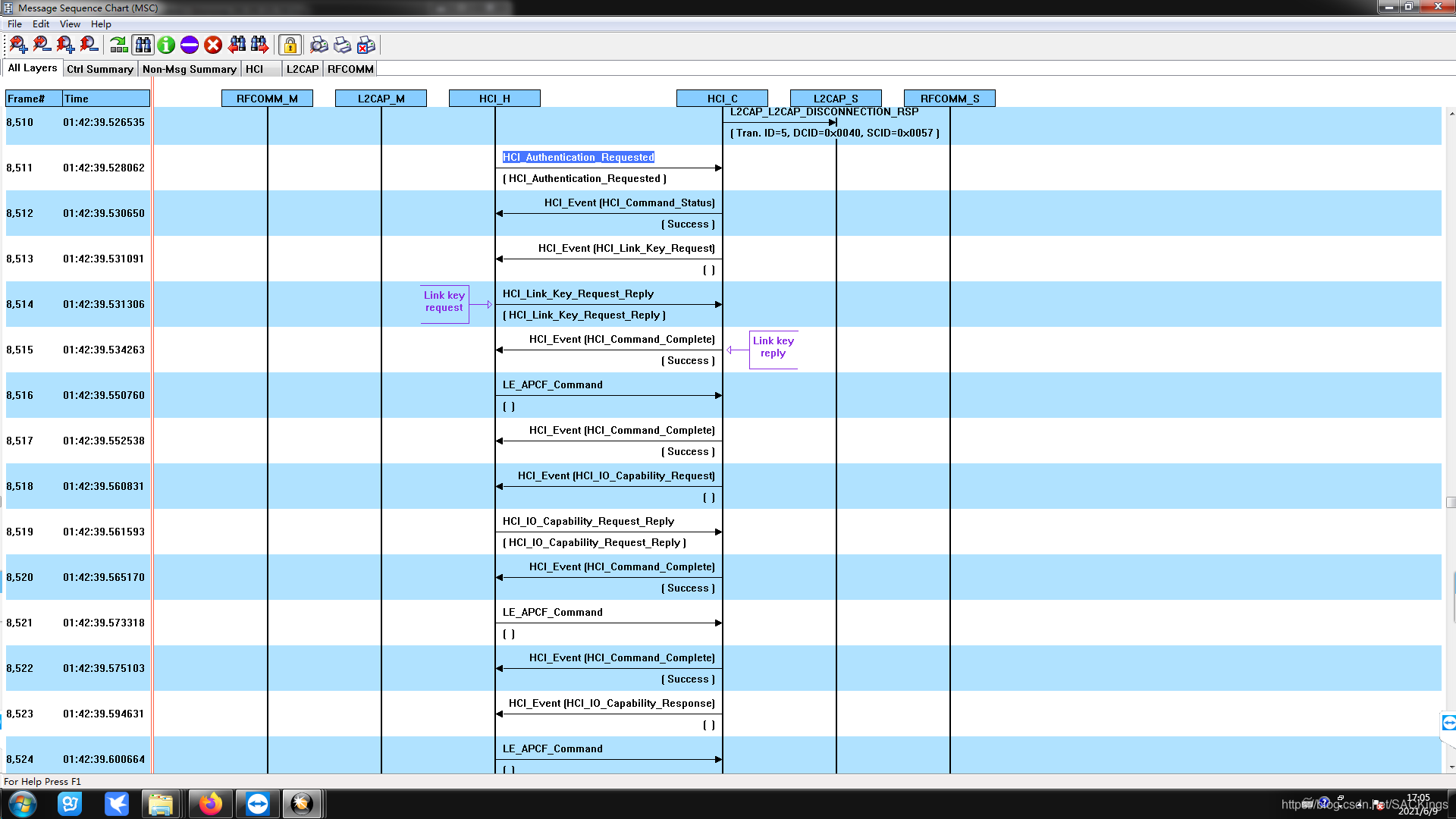Click the printer print icon
This screenshot has height=819, width=1456.
(x=343, y=45)
